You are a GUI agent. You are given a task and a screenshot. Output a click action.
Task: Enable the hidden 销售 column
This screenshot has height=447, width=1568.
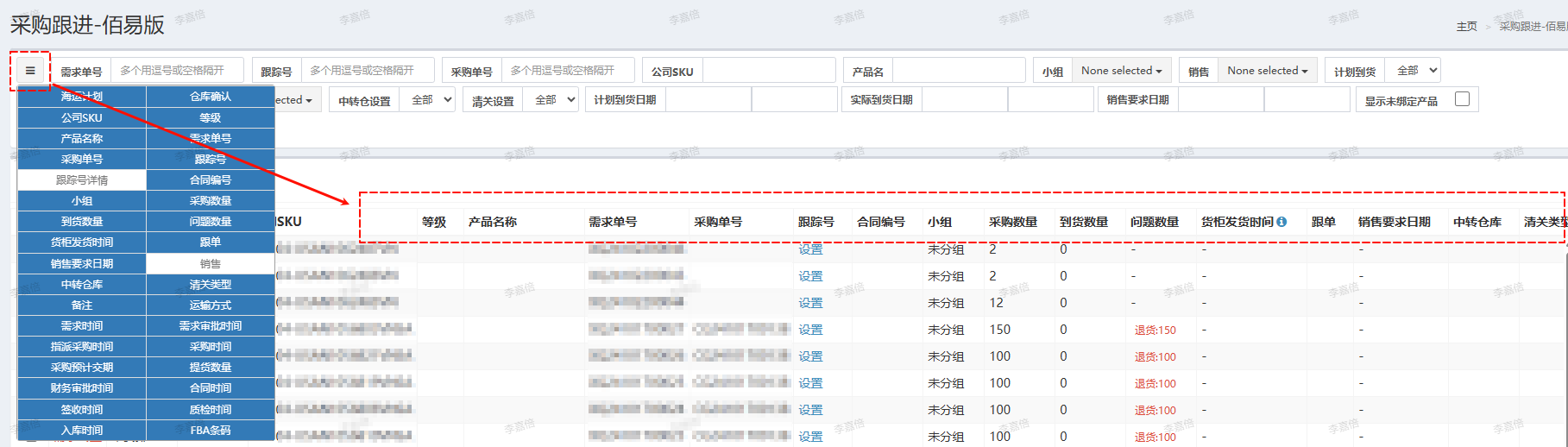(x=211, y=263)
